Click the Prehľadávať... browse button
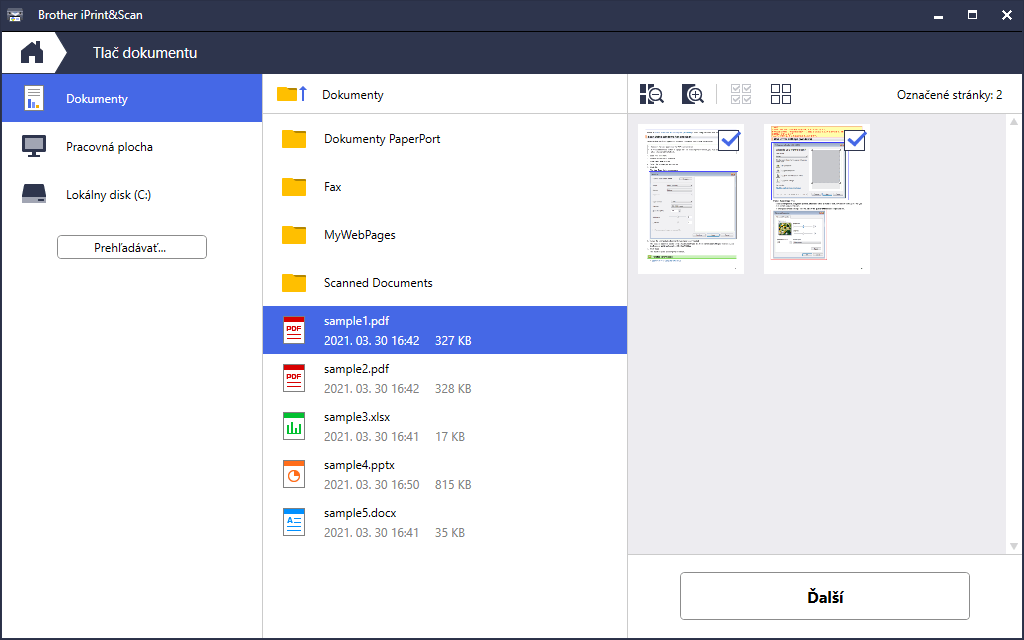The height and width of the screenshot is (640, 1024). coord(132,247)
